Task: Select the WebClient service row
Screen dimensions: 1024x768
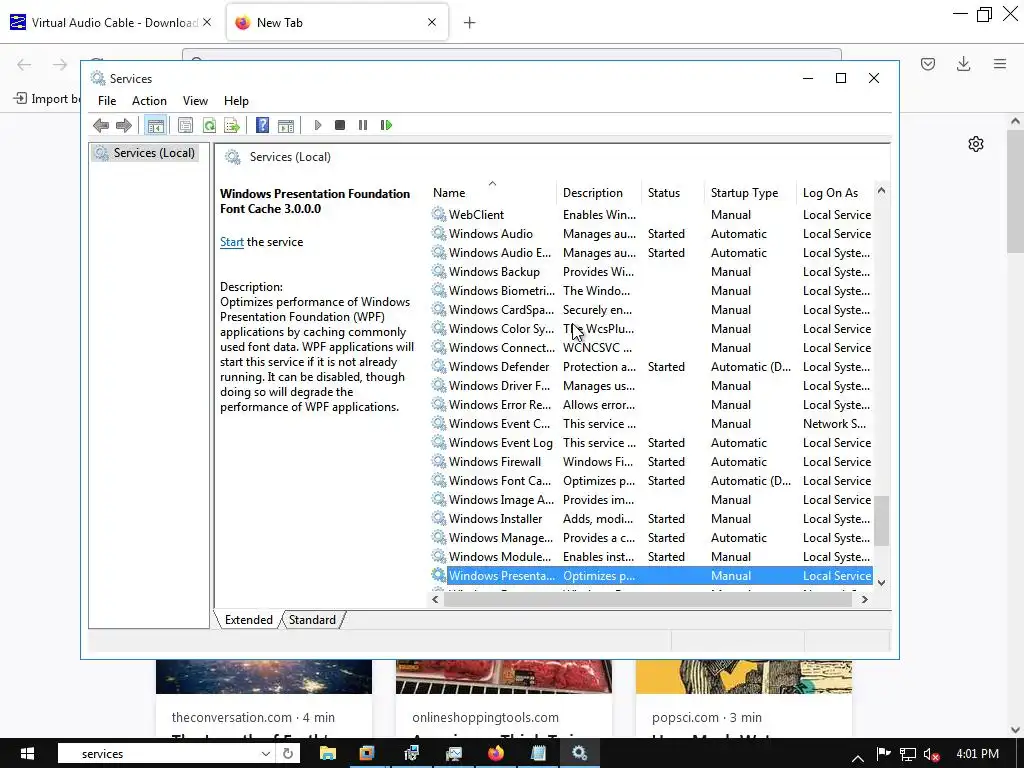Action: click(651, 215)
